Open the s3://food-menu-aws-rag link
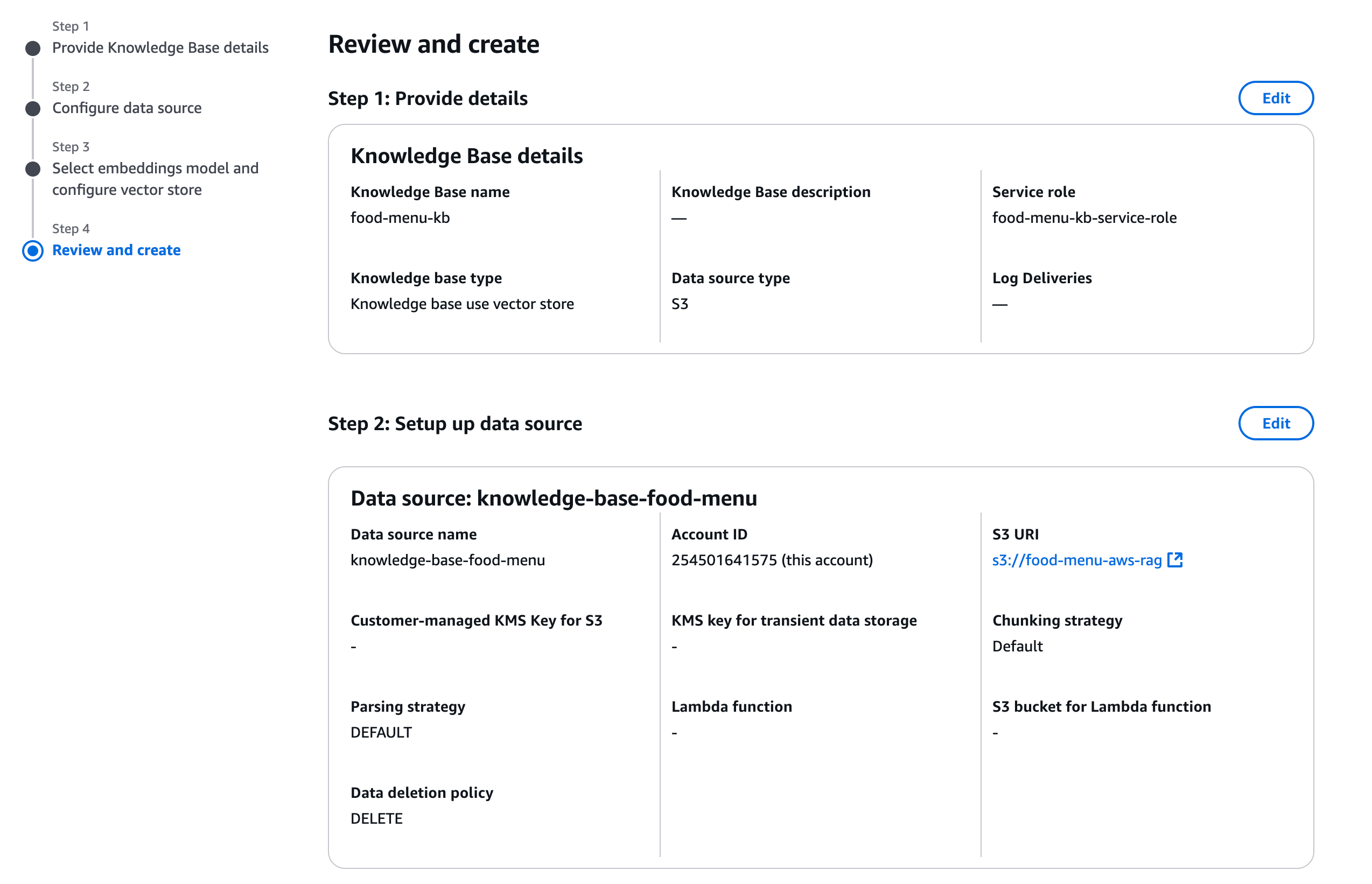This screenshot has width=1372, height=884. [x=1076, y=560]
